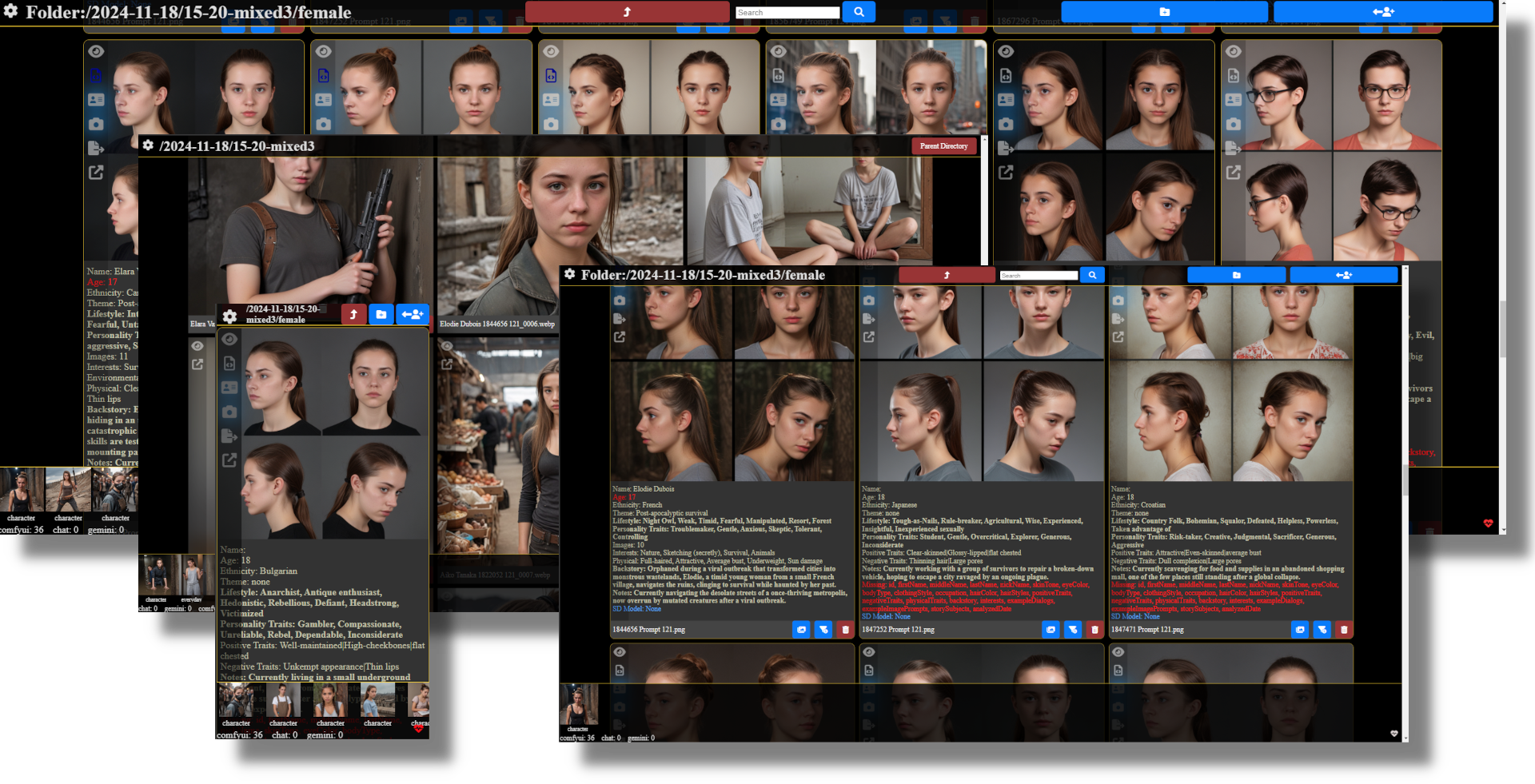The width and height of the screenshot is (1535, 784).
Task: Click blue filter button beside 1847252 Prompt 121.png
Action: click(1073, 630)
